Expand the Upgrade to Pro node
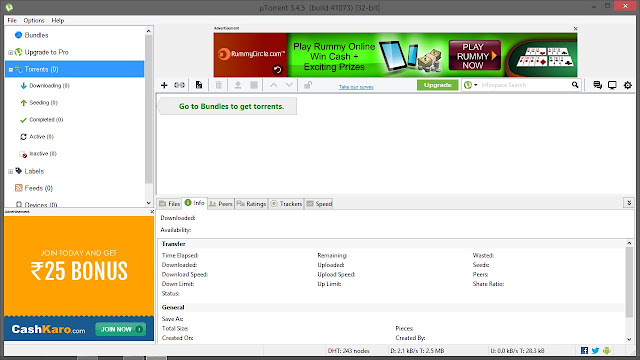This screenshot has height=360, width=640. pos(11,53)
